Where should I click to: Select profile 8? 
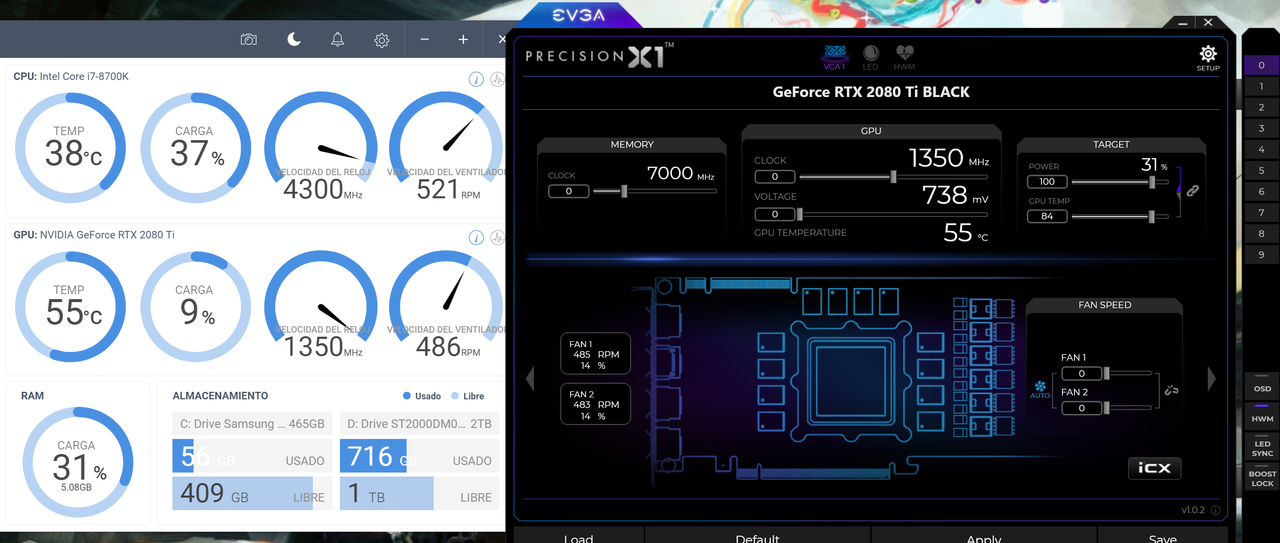point(1262,234)
